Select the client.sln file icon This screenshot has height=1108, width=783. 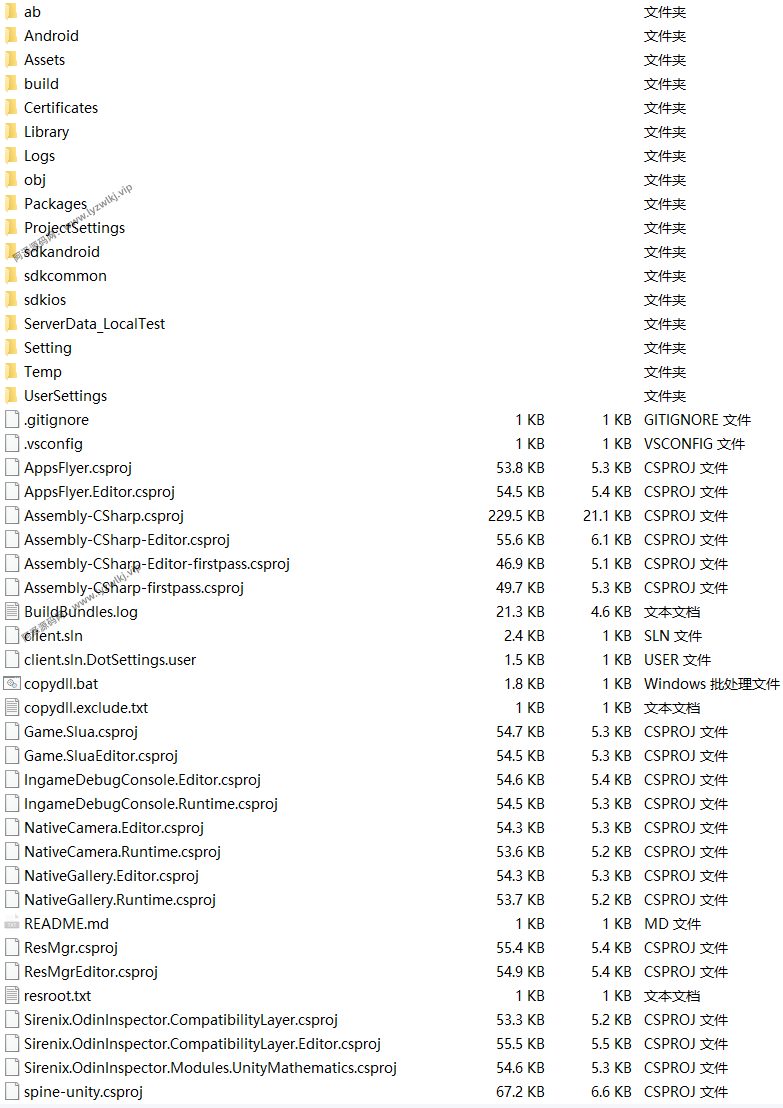12,636
